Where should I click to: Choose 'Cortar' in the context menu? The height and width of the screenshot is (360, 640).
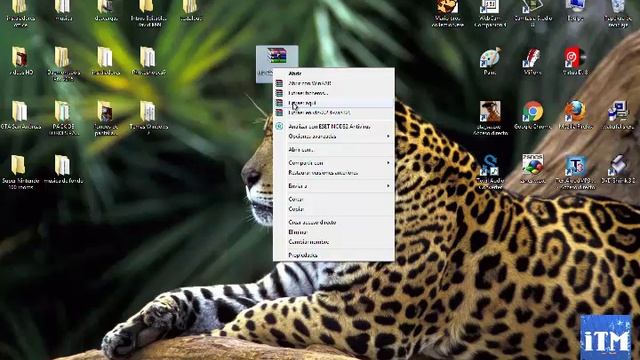coord(333,199)
